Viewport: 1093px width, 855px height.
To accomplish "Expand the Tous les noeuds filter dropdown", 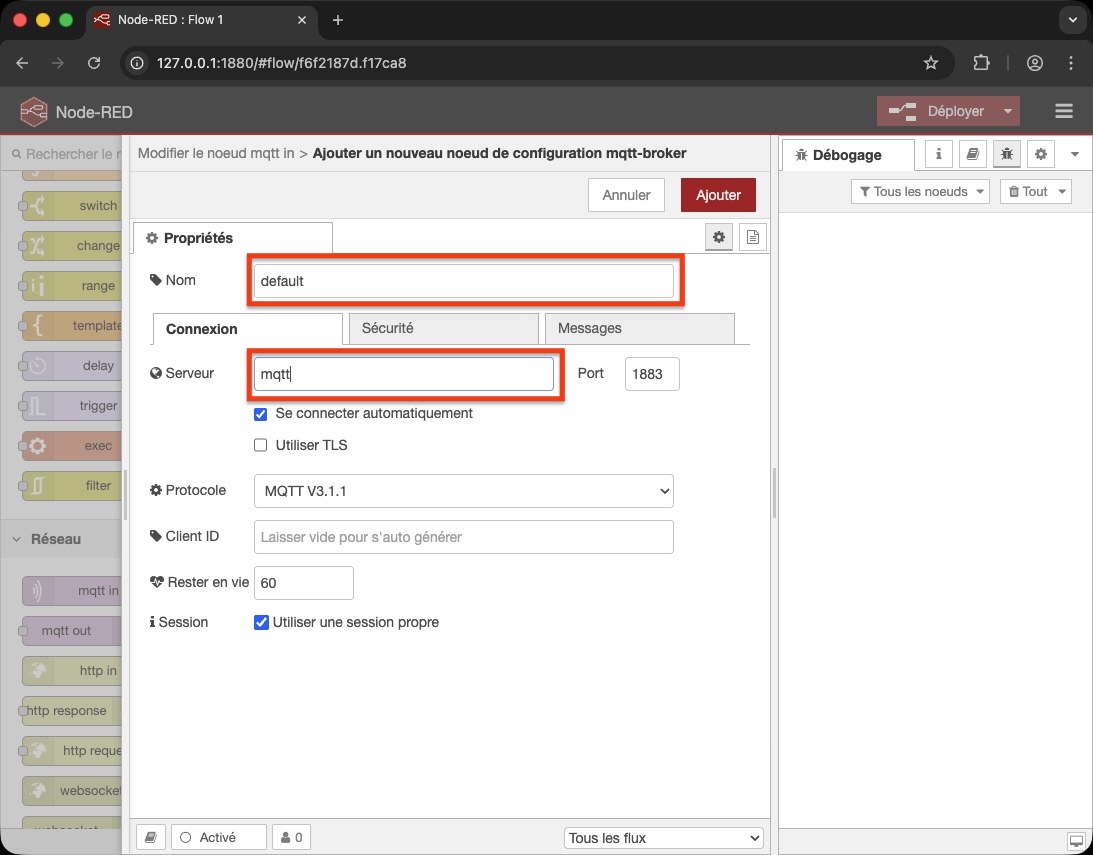I will click(919, 192).
